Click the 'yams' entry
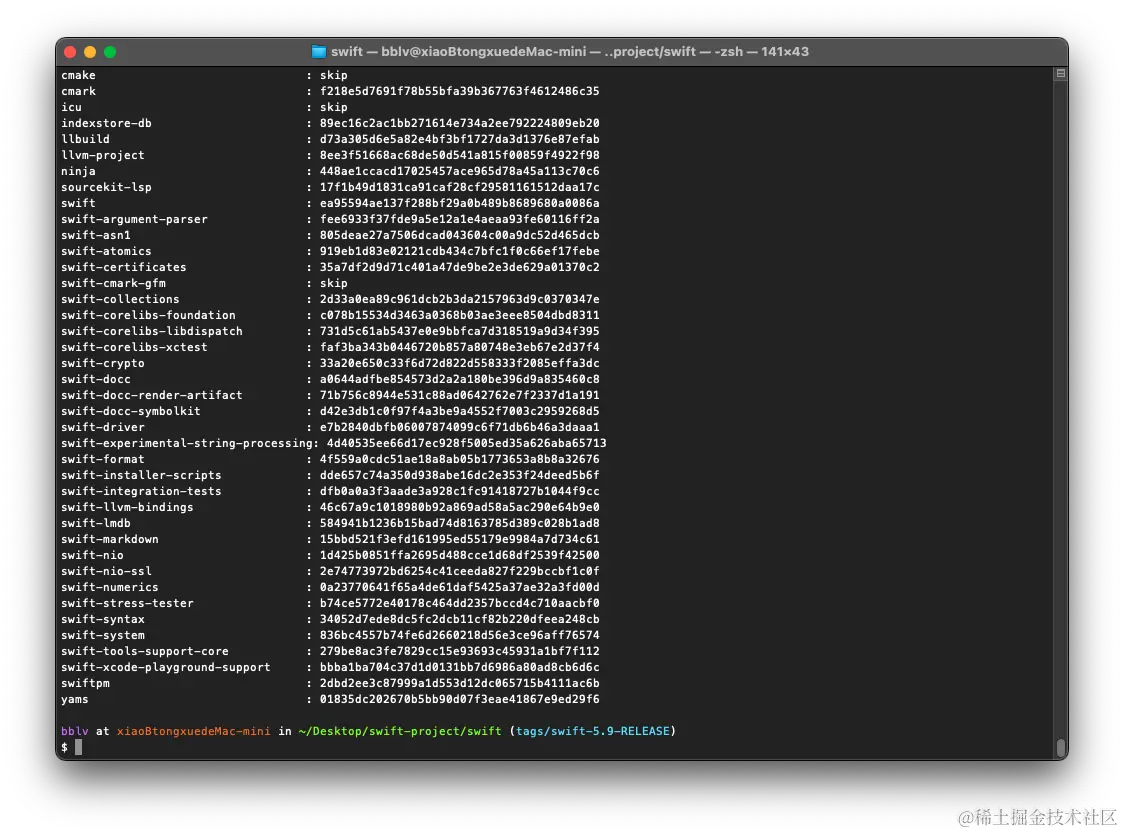The height and width of the screenshot is (834, 1124). coord(75,700)
